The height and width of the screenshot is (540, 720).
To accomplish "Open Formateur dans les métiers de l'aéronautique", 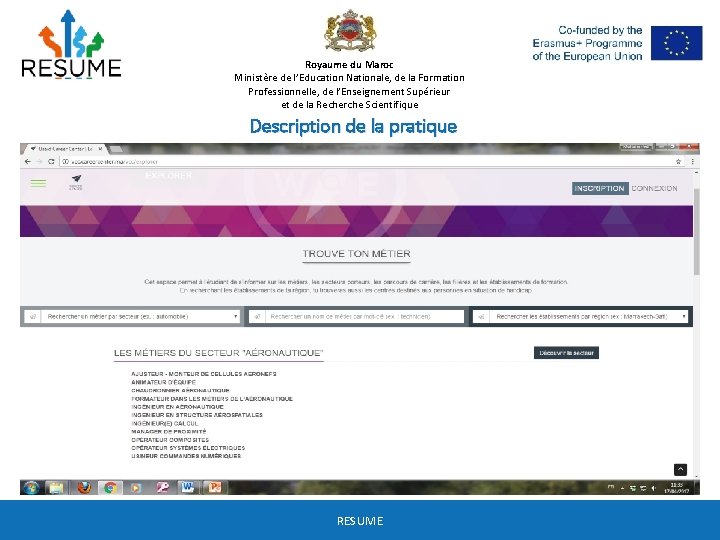I will 212,399.
